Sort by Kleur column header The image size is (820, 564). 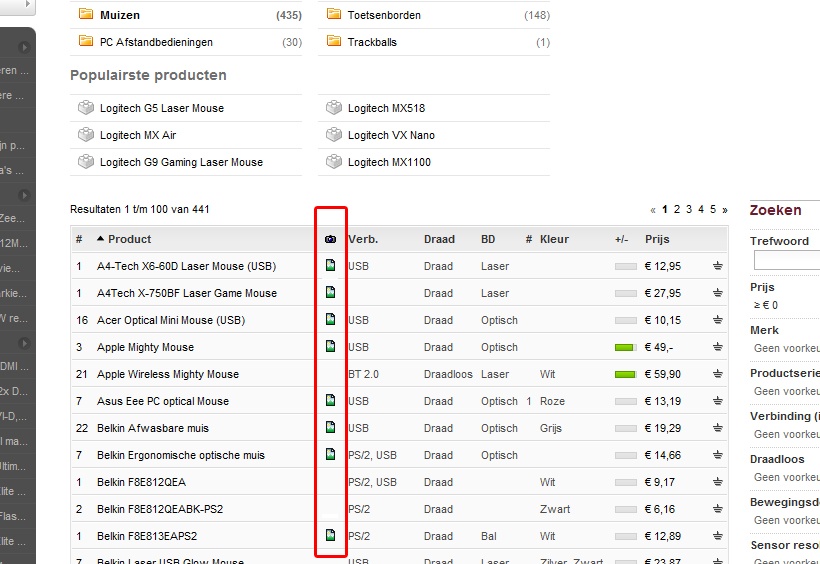(554, 239)
